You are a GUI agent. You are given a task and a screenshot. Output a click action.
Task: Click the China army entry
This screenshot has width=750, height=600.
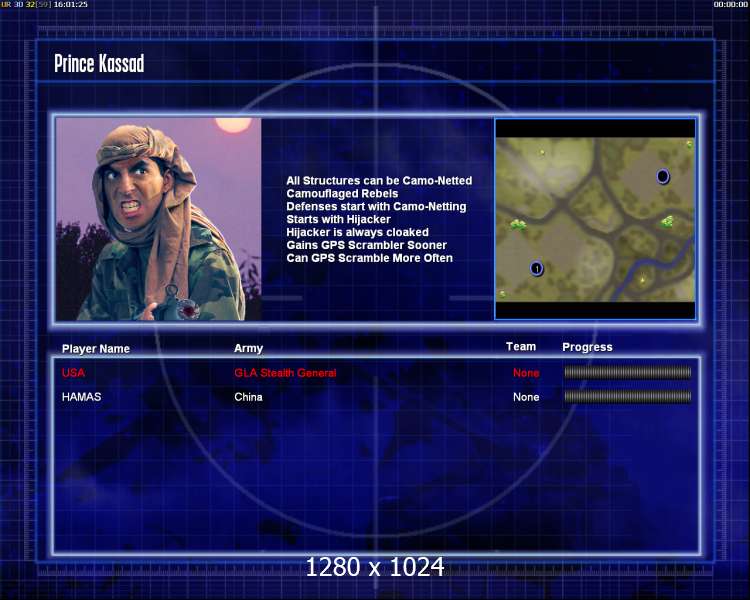pos(248,397)
